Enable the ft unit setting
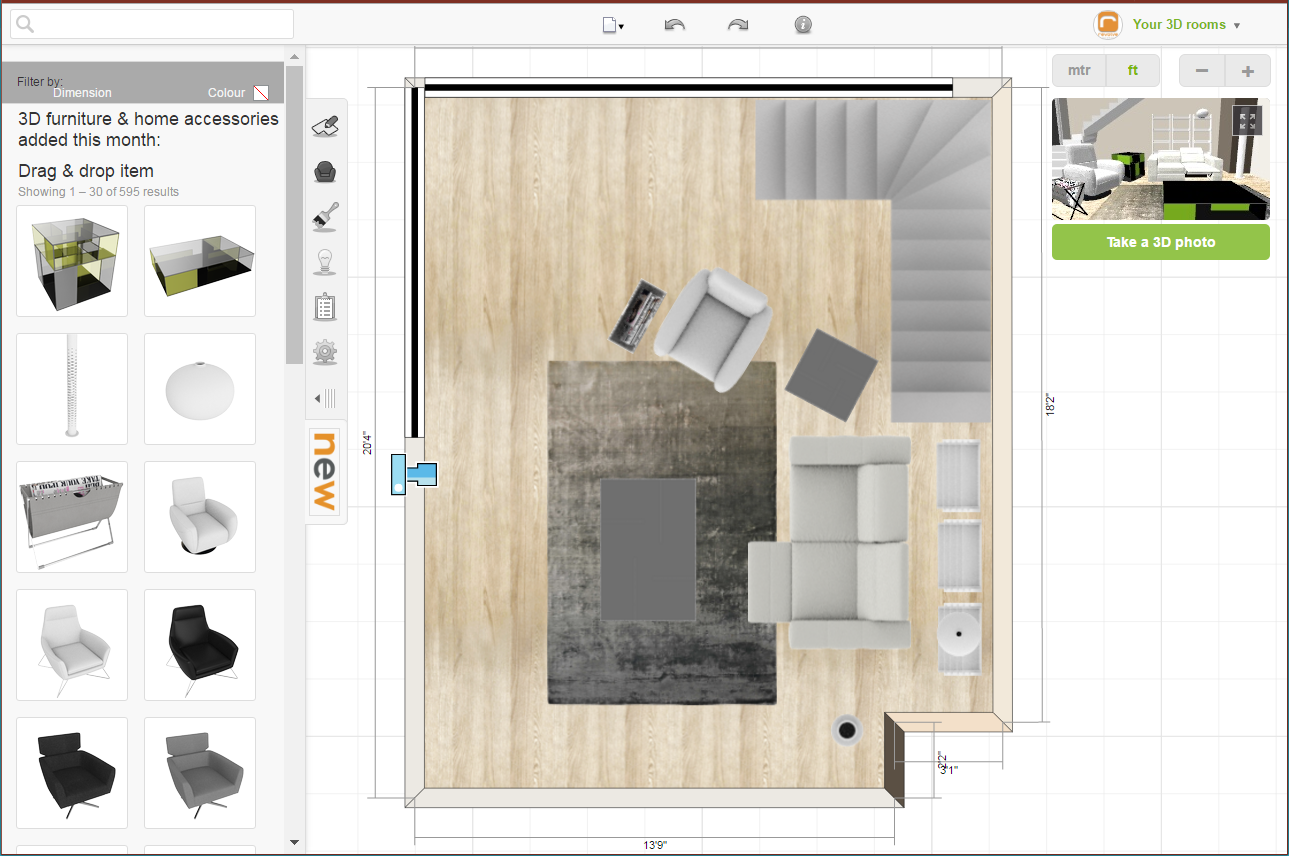The height and width of the screenshot is (856, 1289). [1132, 70]
